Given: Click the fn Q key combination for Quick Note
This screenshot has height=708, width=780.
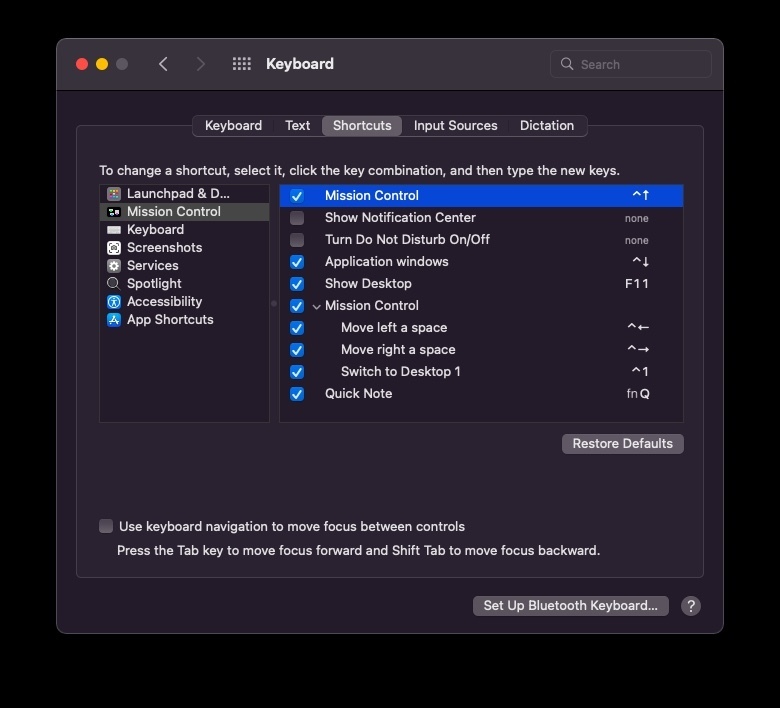Looking at the screenshot, I should [x=638, y=394].
